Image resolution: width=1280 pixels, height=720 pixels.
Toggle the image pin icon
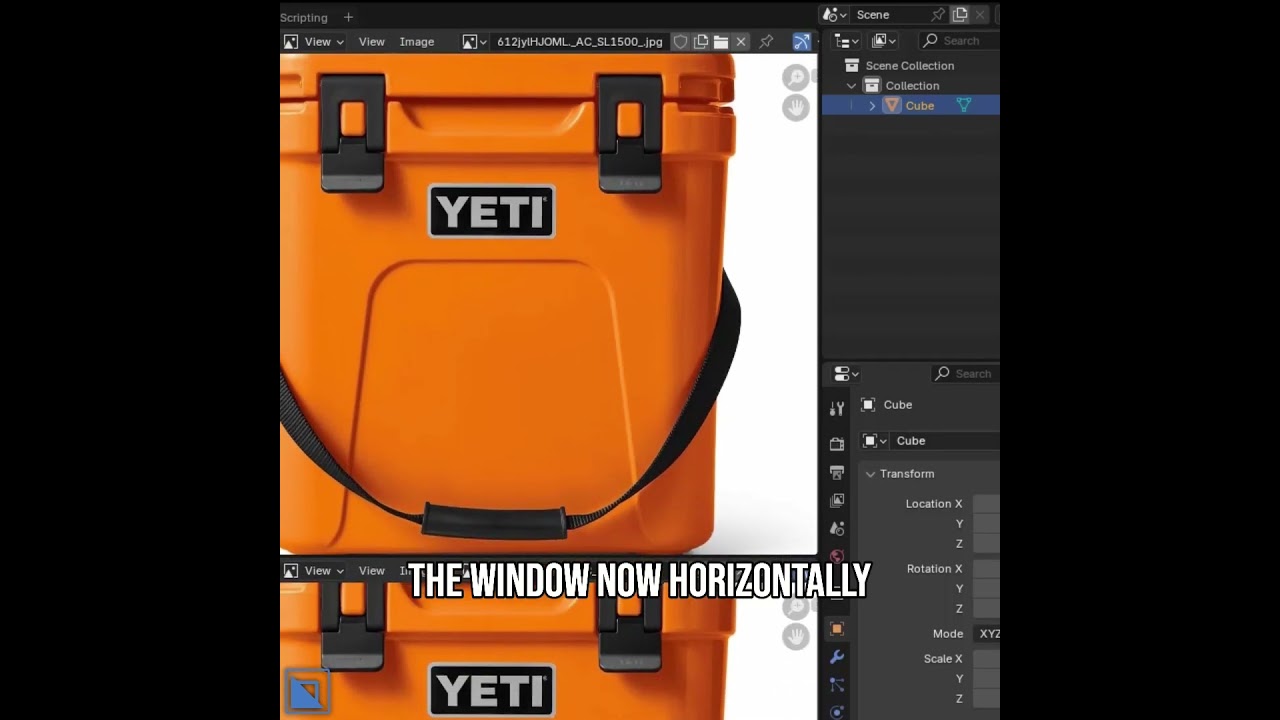767,42
